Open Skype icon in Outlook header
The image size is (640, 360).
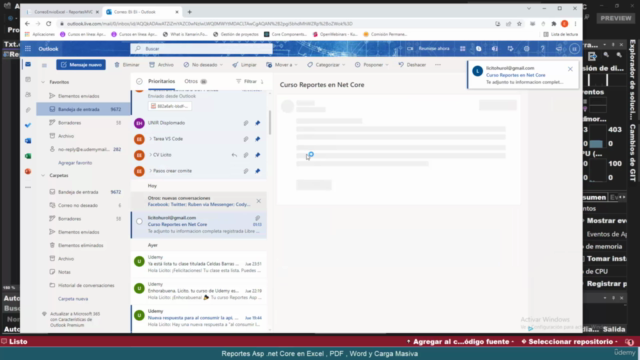point(478,49)
